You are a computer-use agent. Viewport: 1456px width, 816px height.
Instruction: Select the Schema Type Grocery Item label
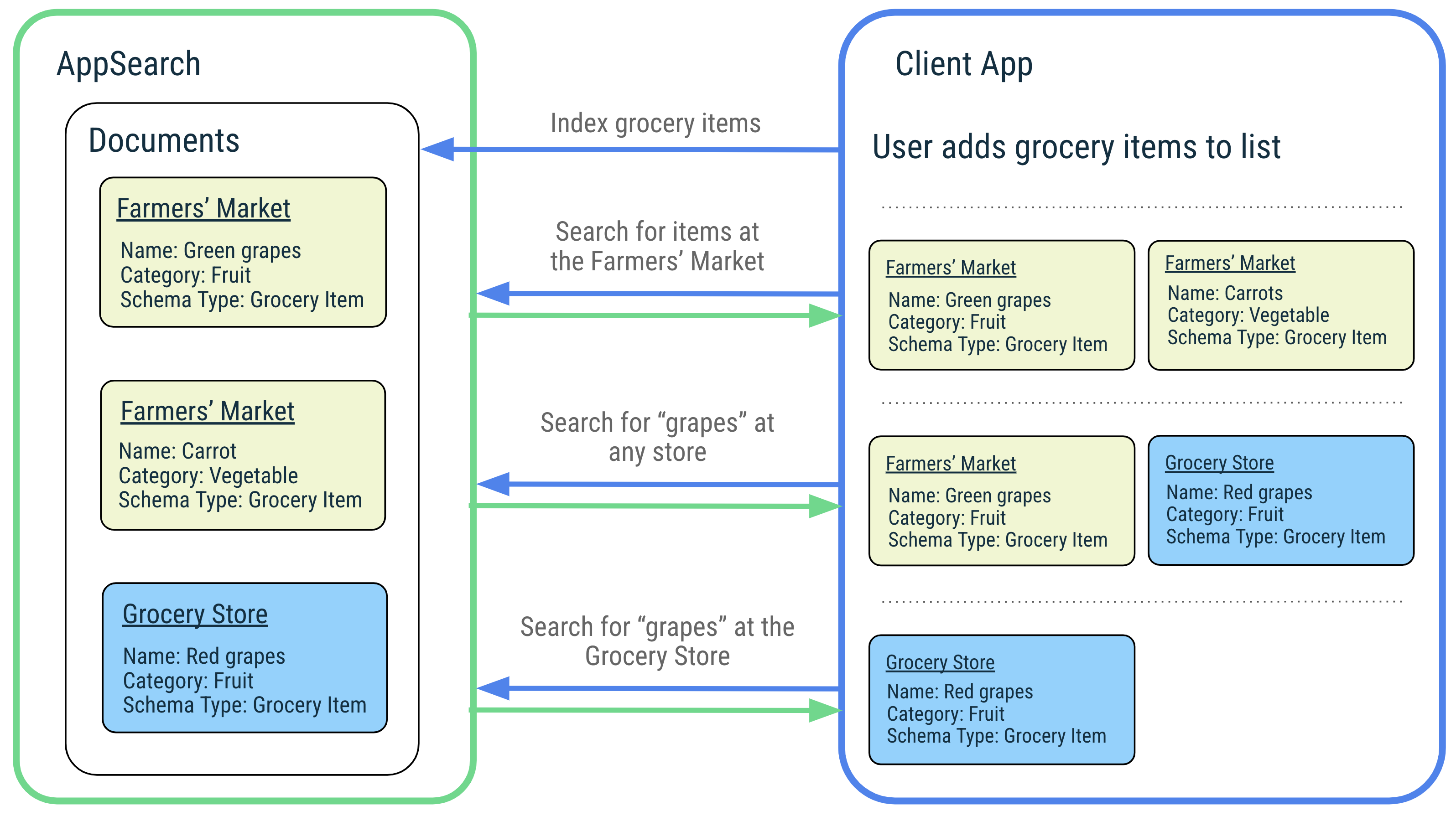pyautogui.click(x=240, y=298)
